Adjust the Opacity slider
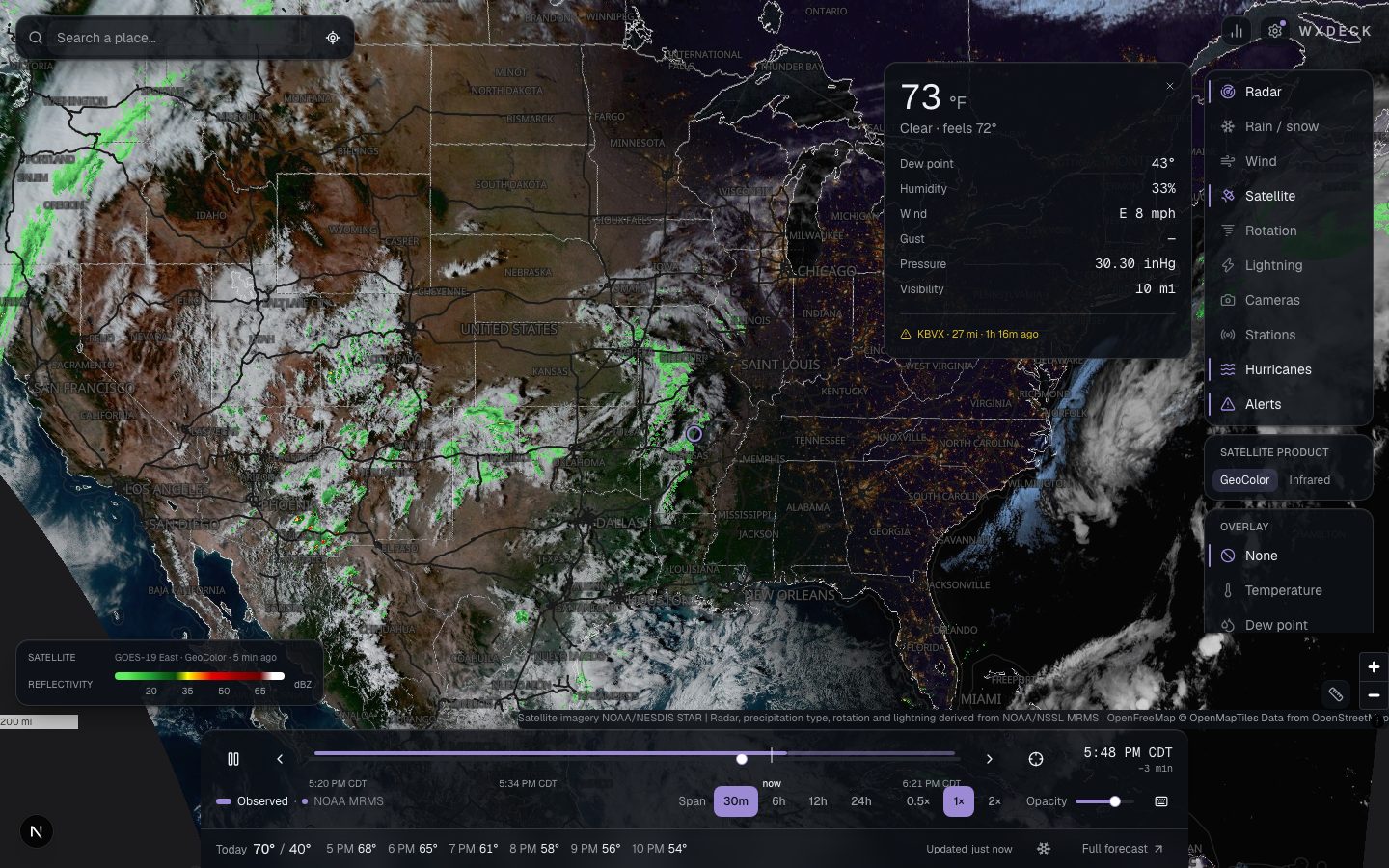This screenshot has width=1389, height=868. click(x=1103, y=801)
